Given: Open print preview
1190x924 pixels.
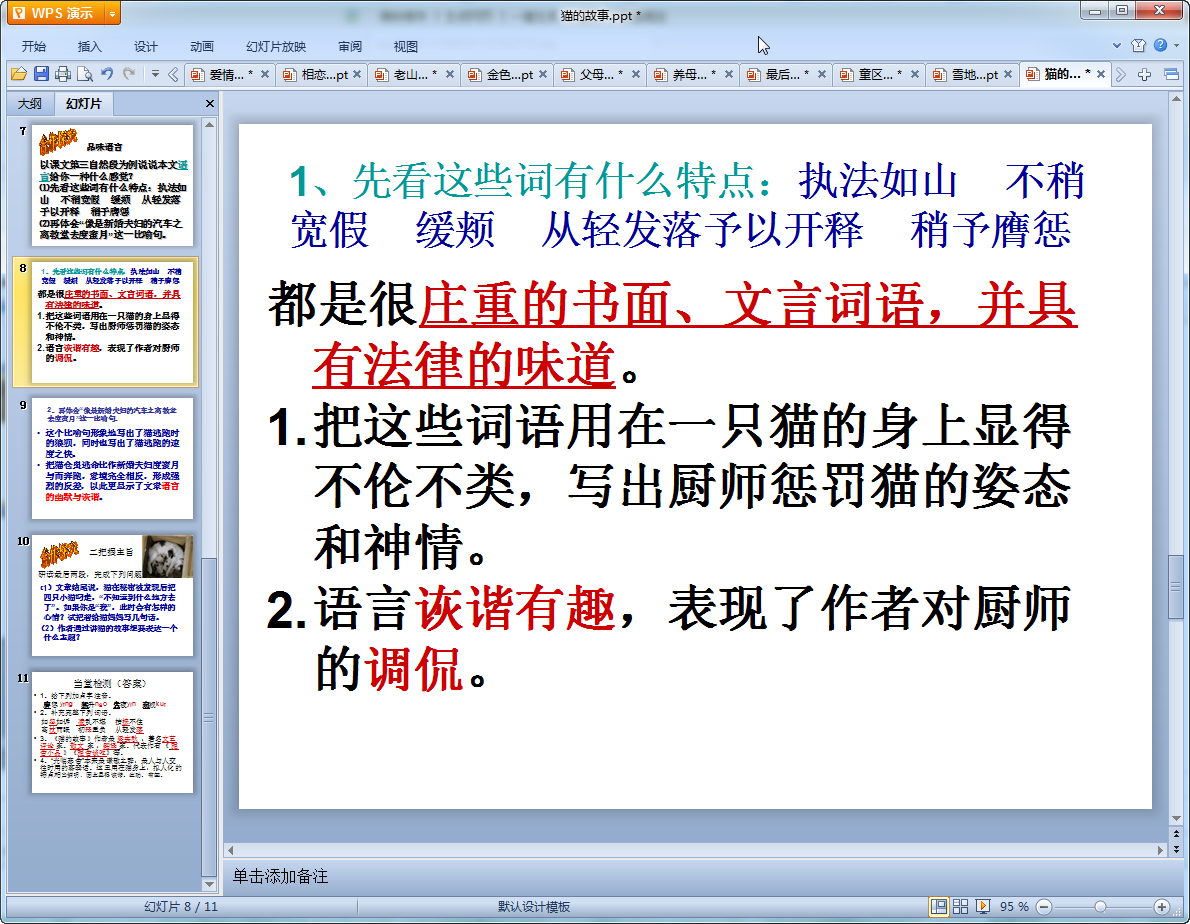Looking at the screenshot, I should point(85,74).
